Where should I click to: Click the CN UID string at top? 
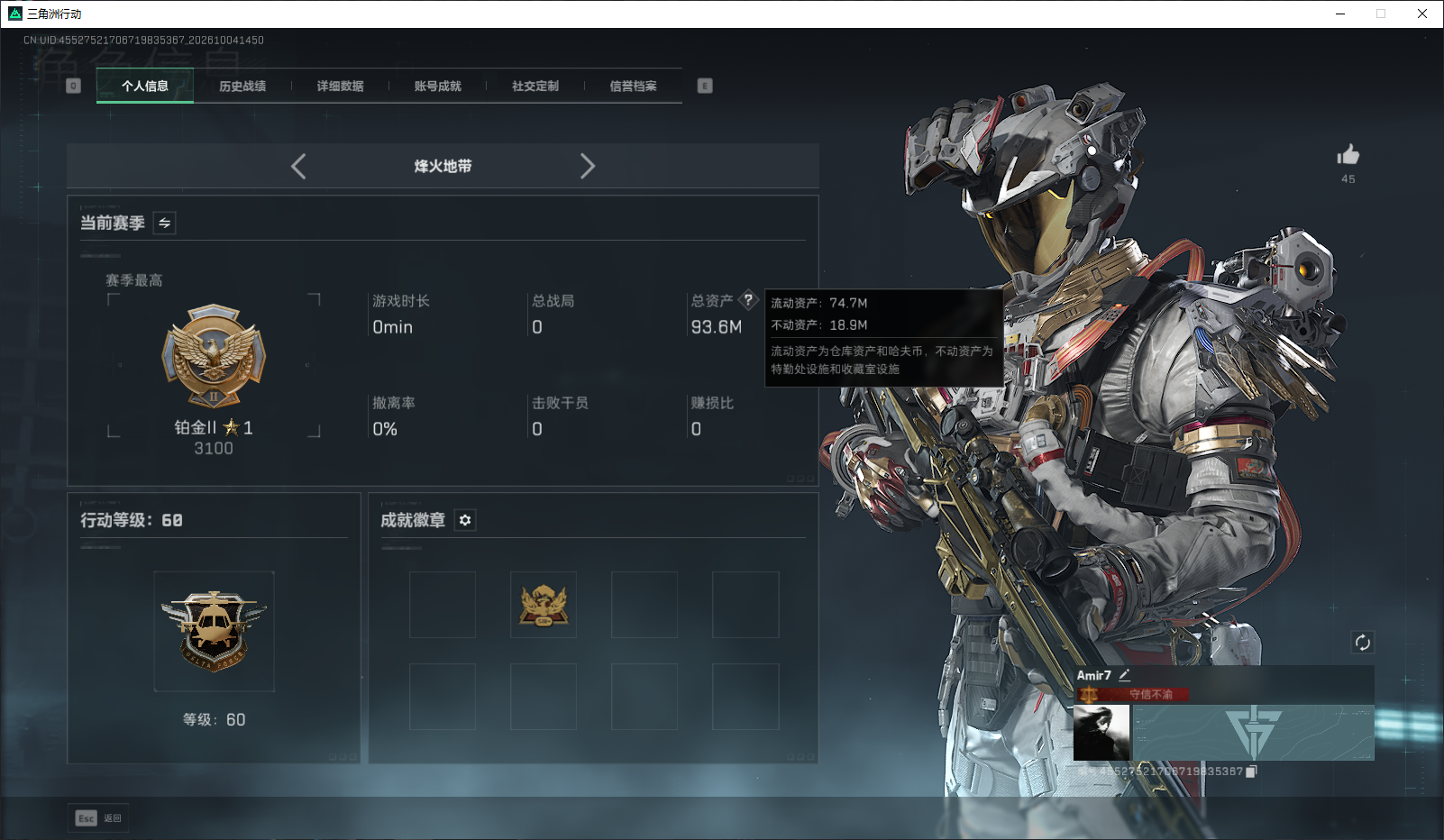[x=143, y=40]
